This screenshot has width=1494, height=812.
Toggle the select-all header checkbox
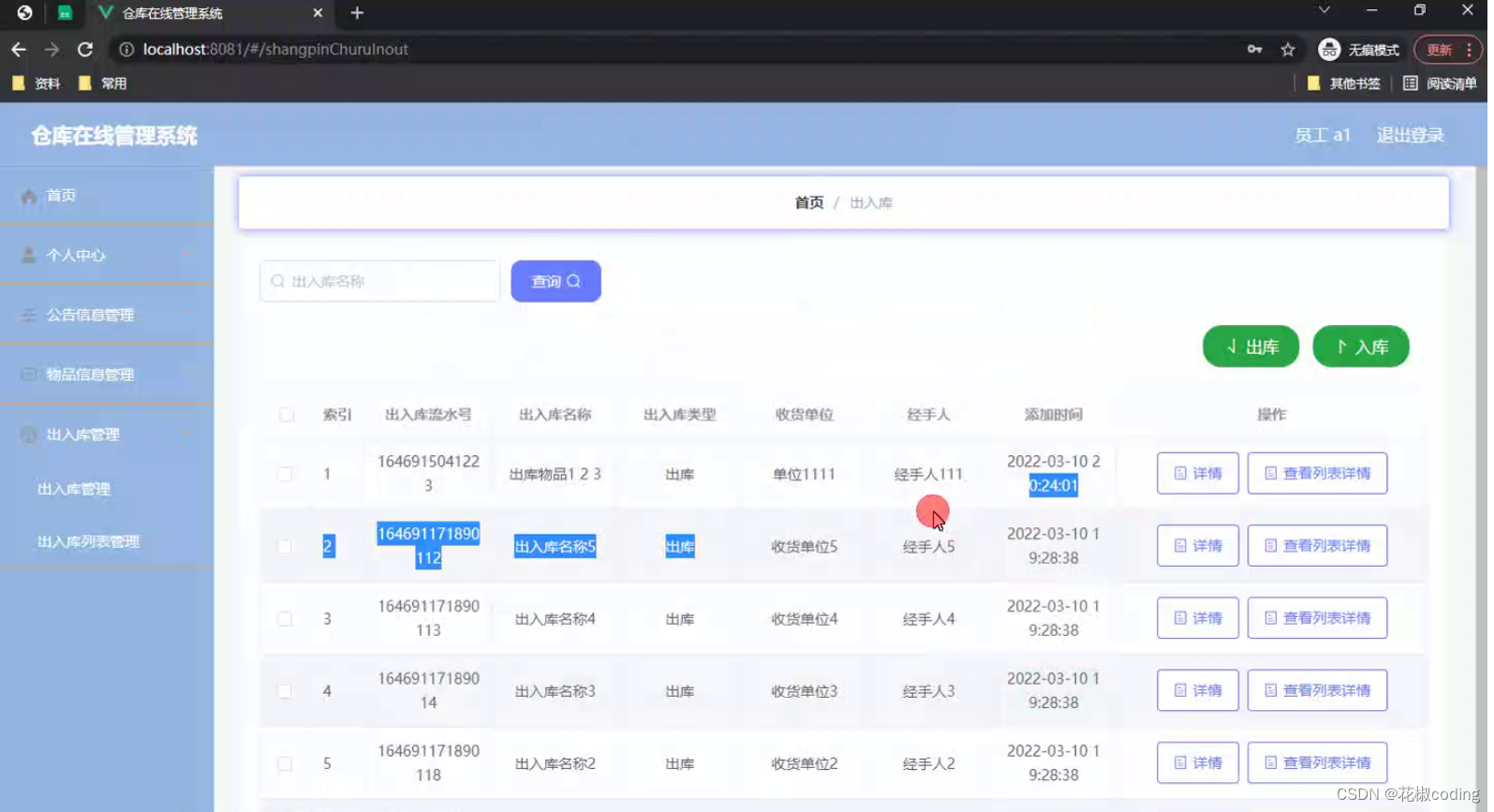287,415
